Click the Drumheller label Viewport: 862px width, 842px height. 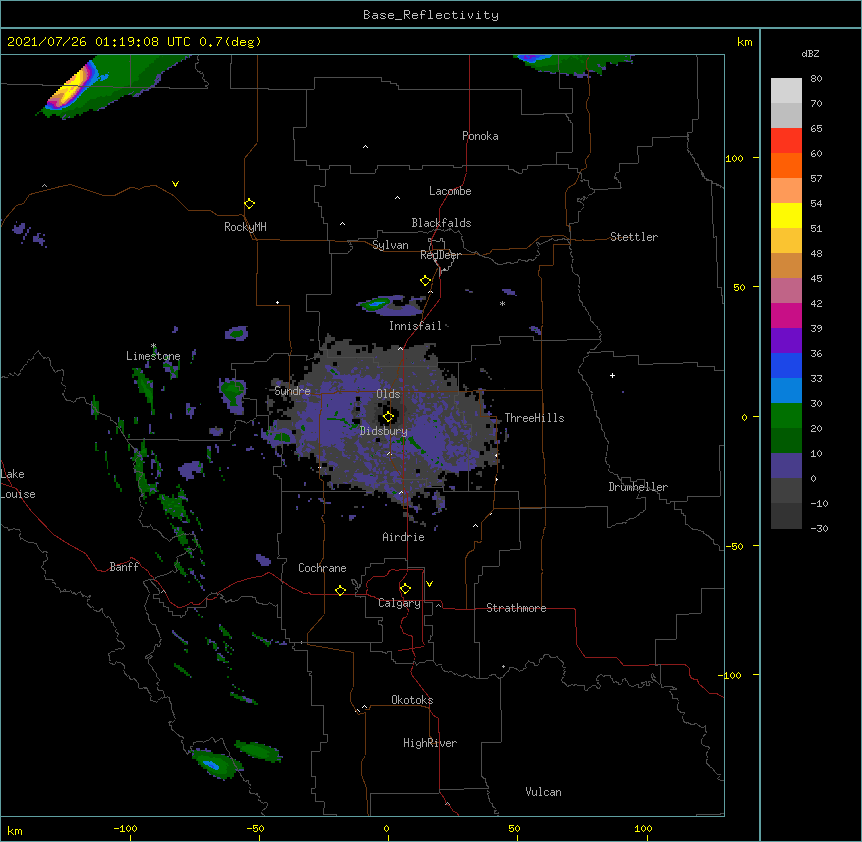[x=638, y=487]
